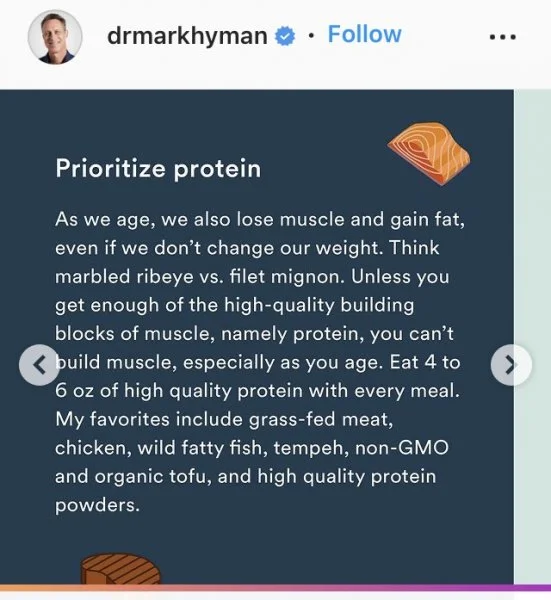The image size is (551, 600).
Task: Click the drmarkhyman username
Action: (x=187, y=36)
